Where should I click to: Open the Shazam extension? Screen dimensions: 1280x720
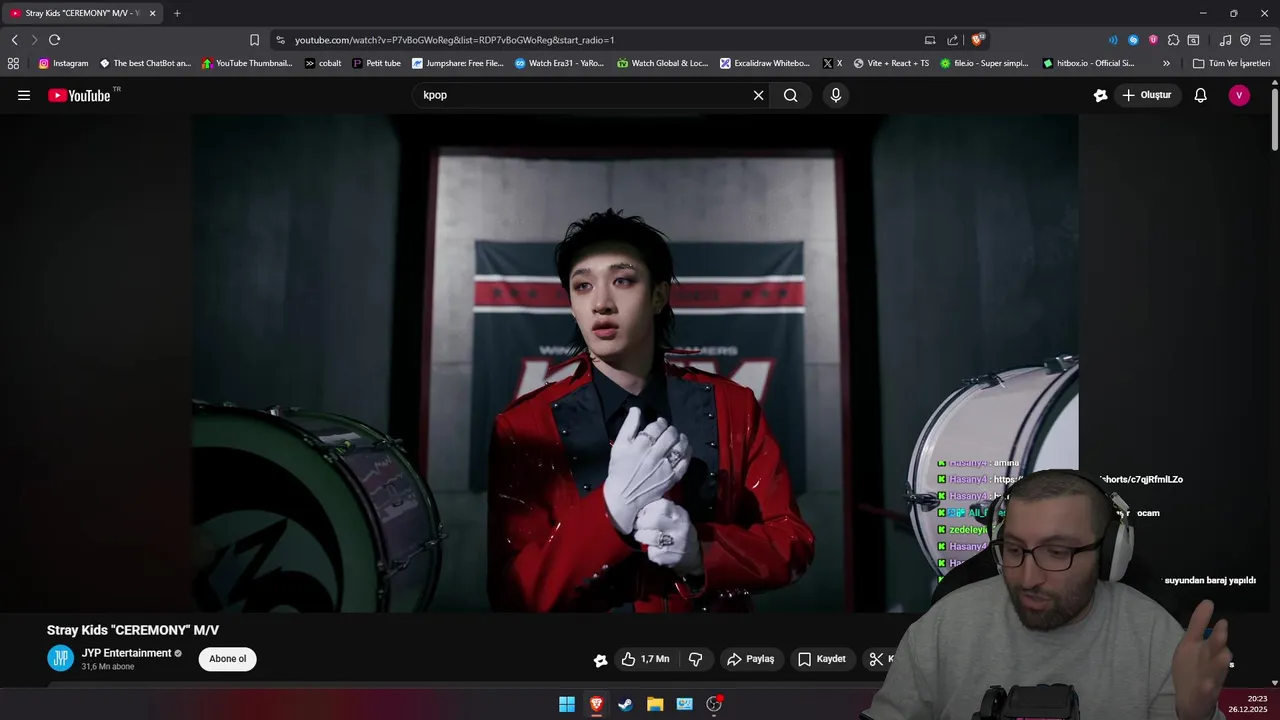pyautogui.click(x=1133, y=40)
